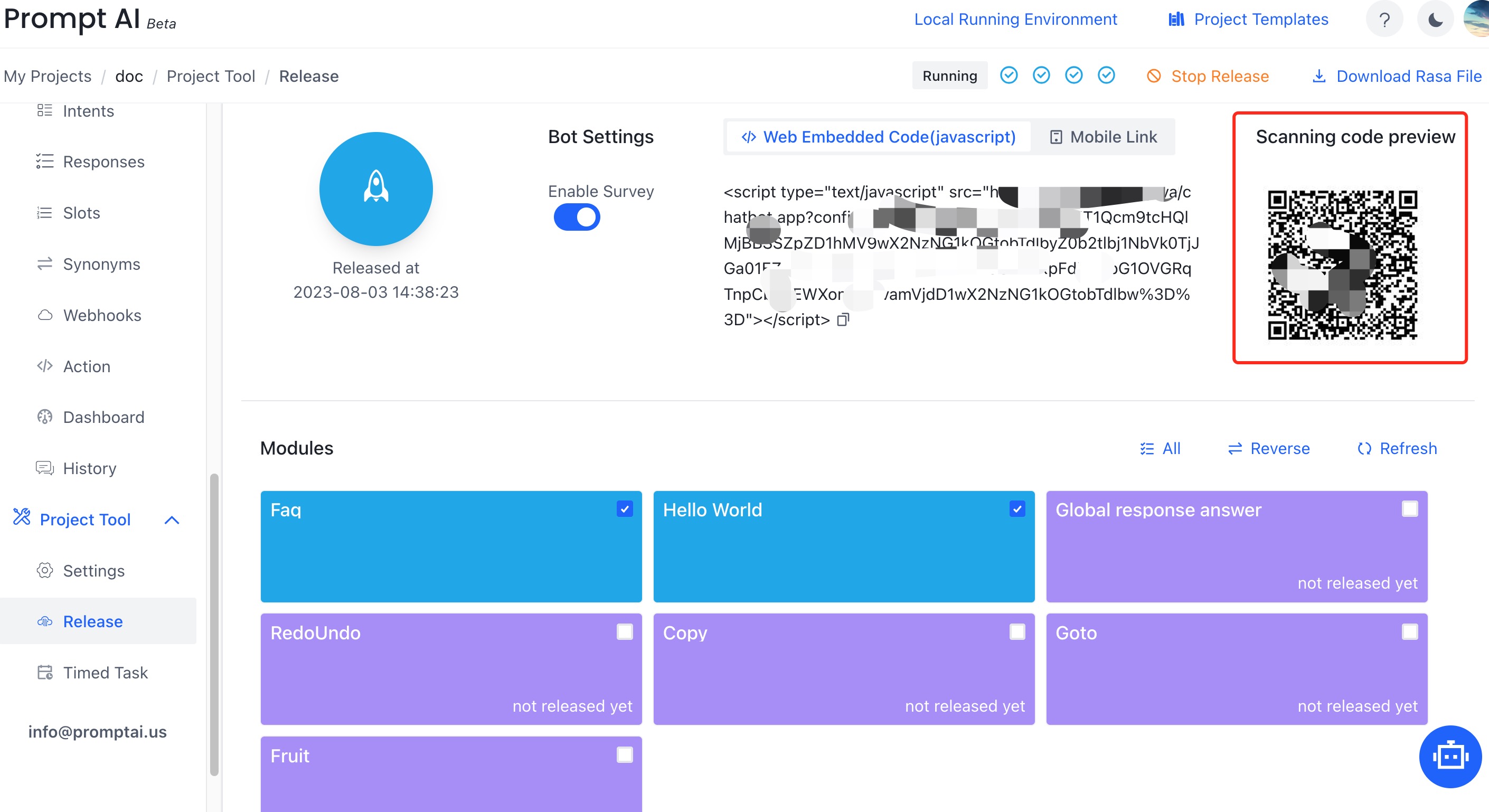Click the Release cloud icon in sidebar
The width and height of the screenshot is (1489, 812).
(44, 621)
